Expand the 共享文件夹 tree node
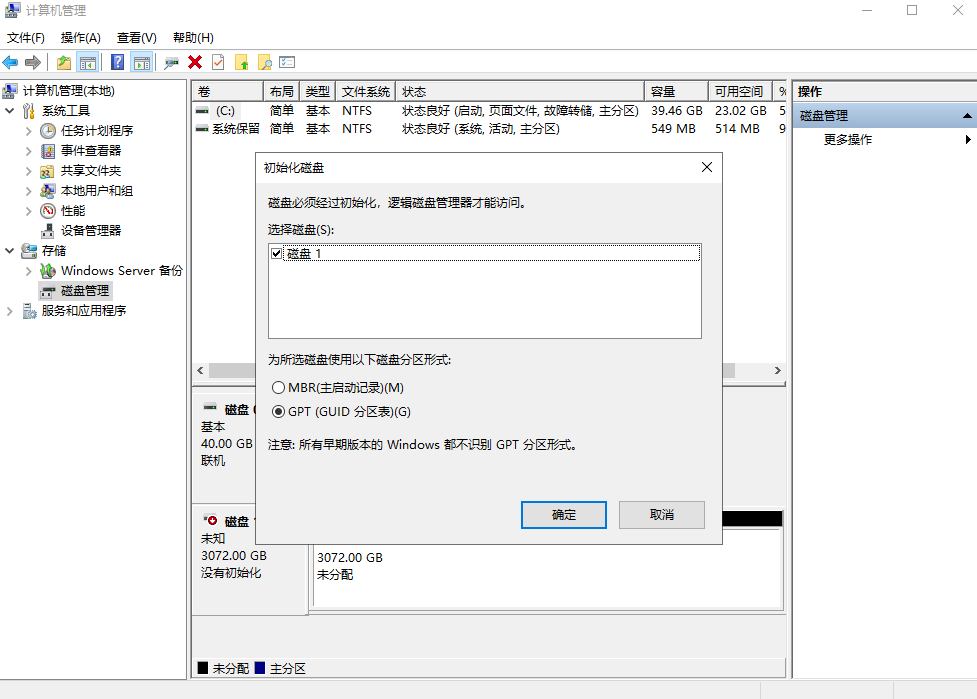This screenshot has width=977, height=699. (29, 171)
